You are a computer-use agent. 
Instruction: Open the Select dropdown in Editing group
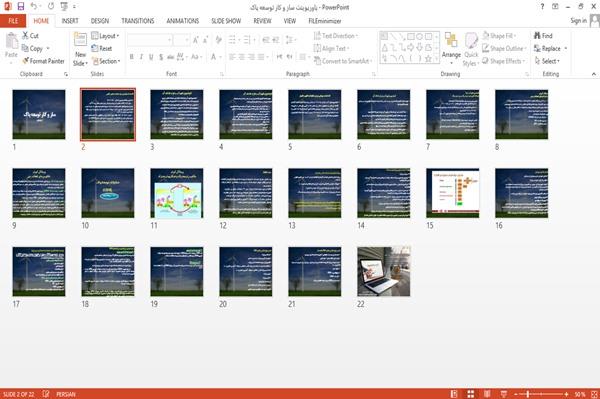pos(547,61)
